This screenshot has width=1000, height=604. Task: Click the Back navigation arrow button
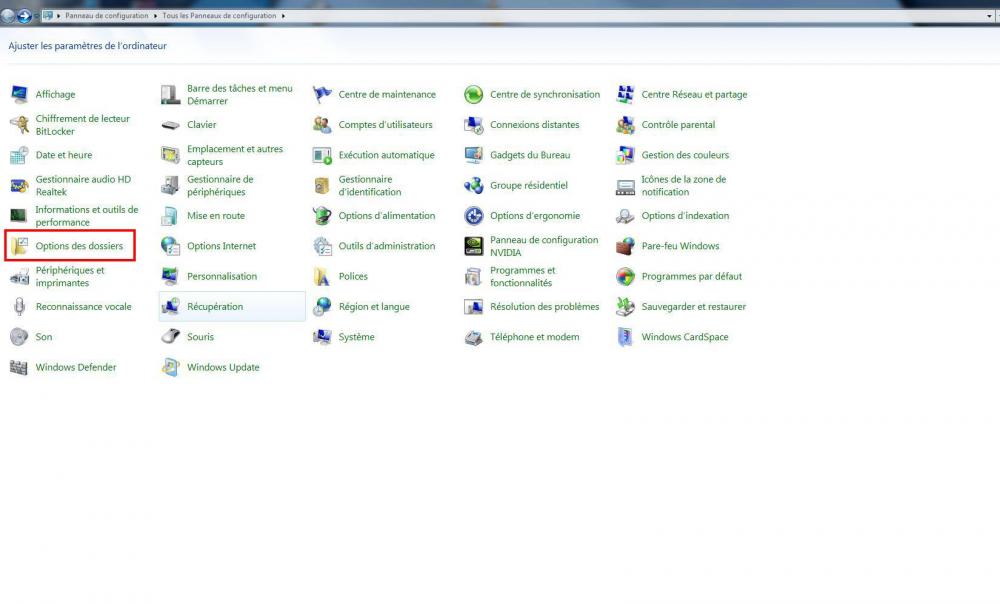point(7,16)
